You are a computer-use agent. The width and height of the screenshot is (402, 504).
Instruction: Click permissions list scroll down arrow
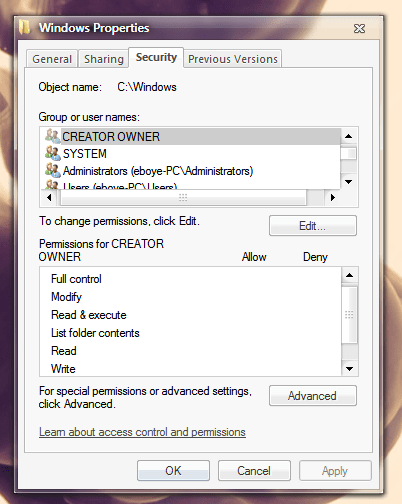pos(349,369)
